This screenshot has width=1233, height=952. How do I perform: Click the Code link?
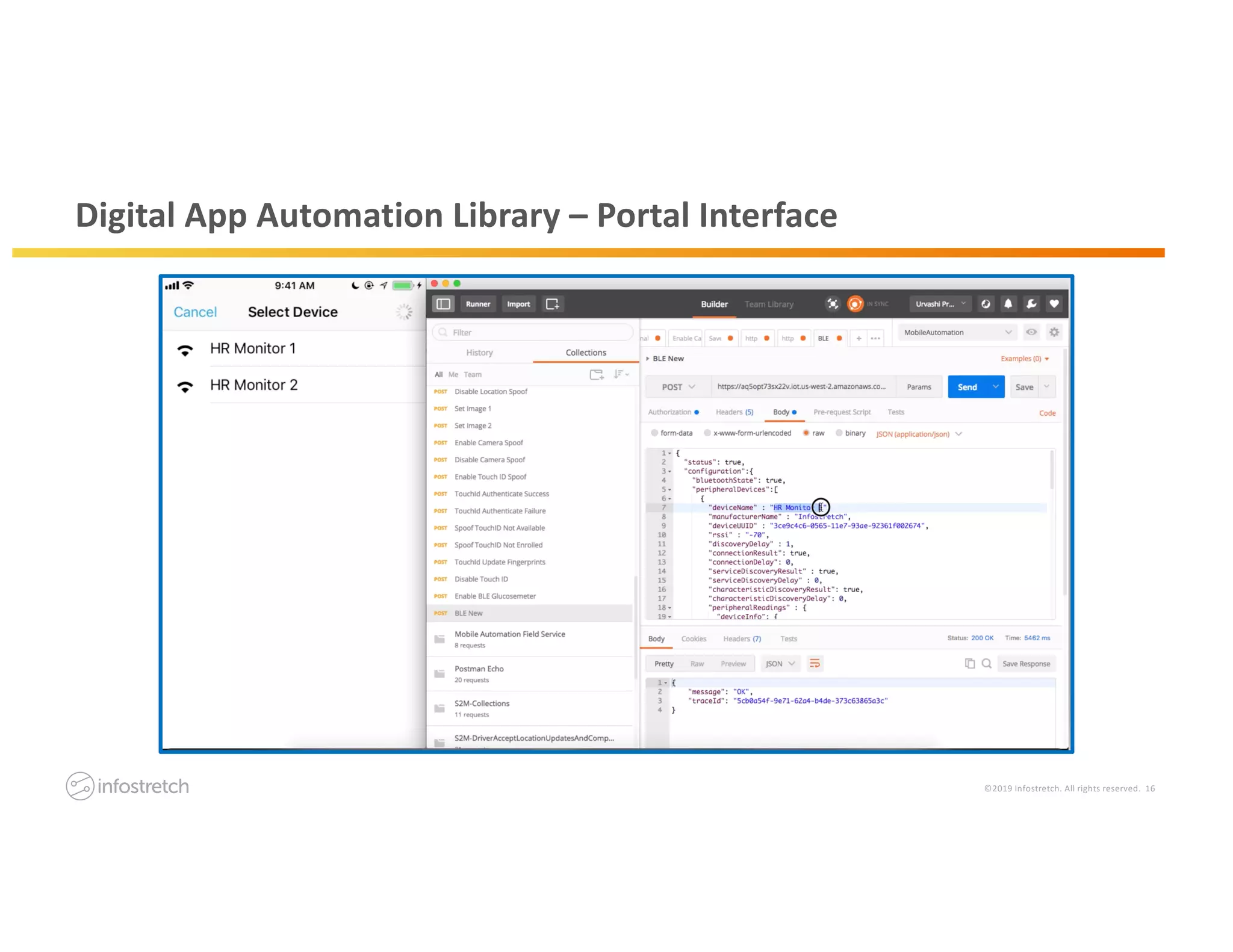(1047, 413)
